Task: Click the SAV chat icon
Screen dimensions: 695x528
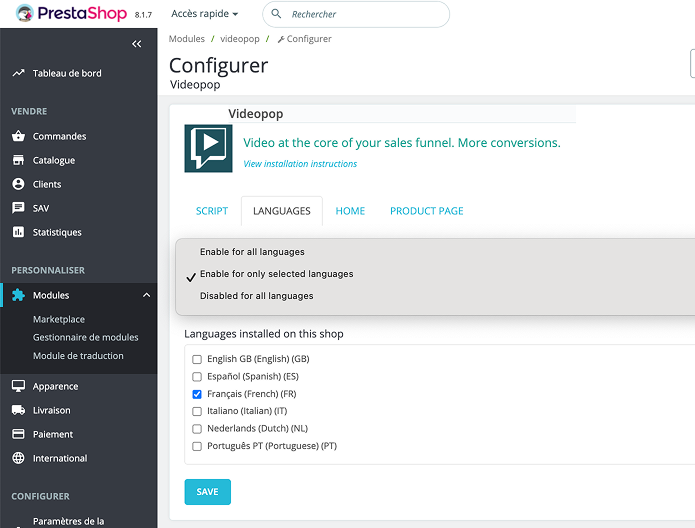Action: tap(18, 208)
